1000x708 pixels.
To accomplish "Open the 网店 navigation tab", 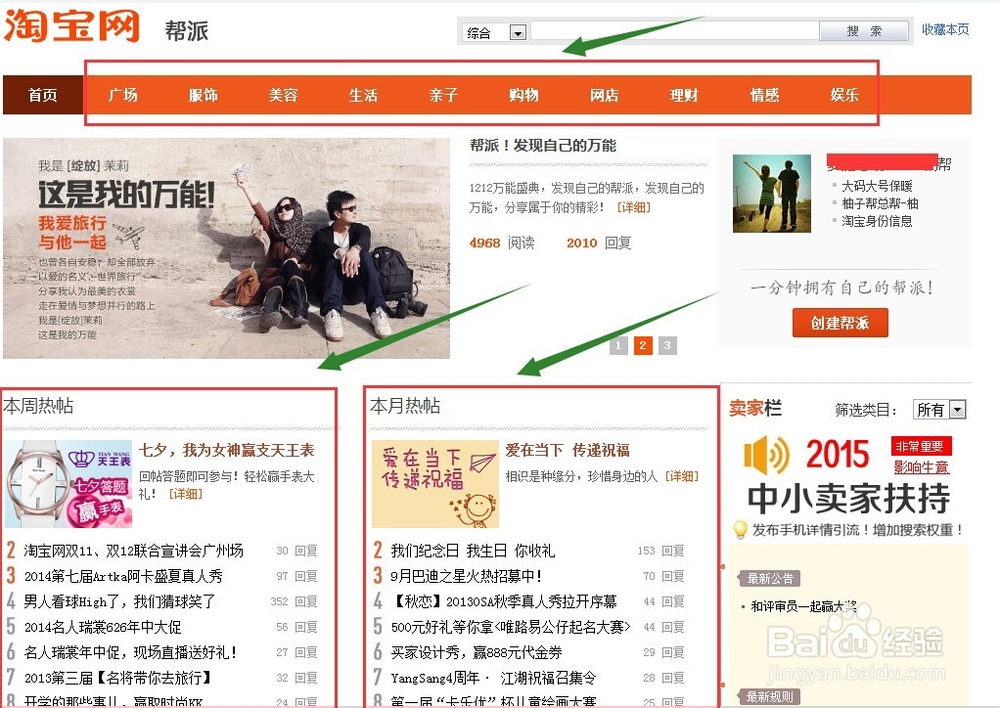I will [604, 95].
